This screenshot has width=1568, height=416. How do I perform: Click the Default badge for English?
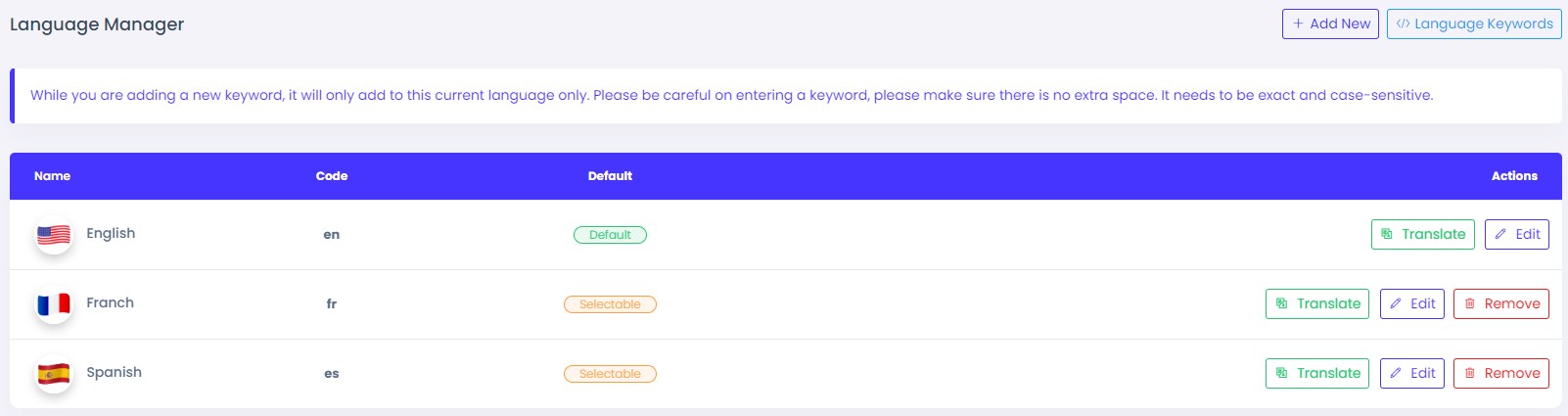610,235
